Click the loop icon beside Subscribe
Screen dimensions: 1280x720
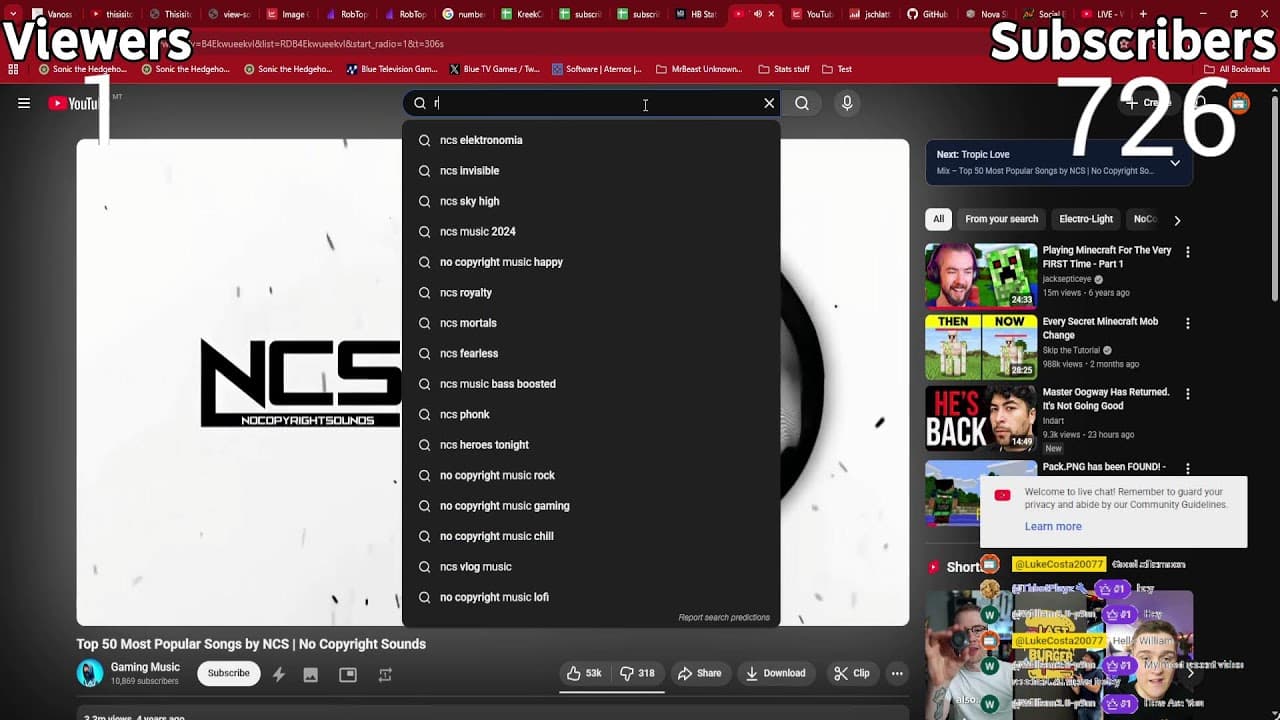pyautogui.click(x=385, y=675)
